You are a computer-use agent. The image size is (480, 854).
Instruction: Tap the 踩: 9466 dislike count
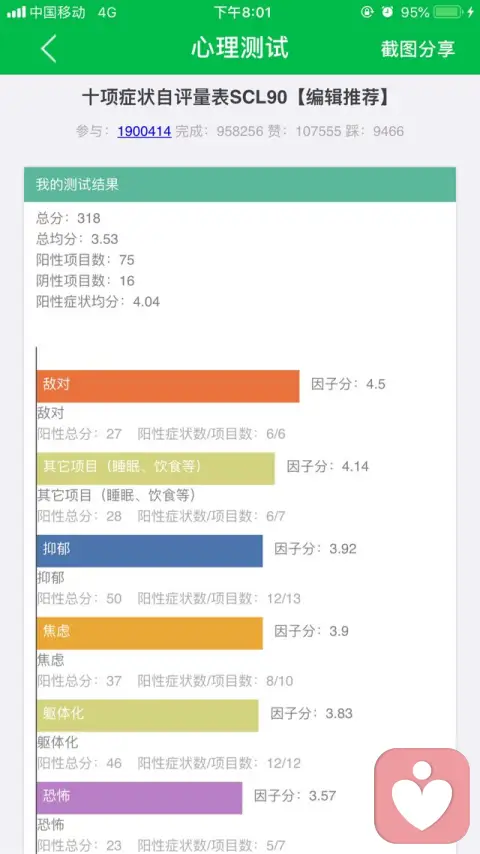(x=374, y=131)
